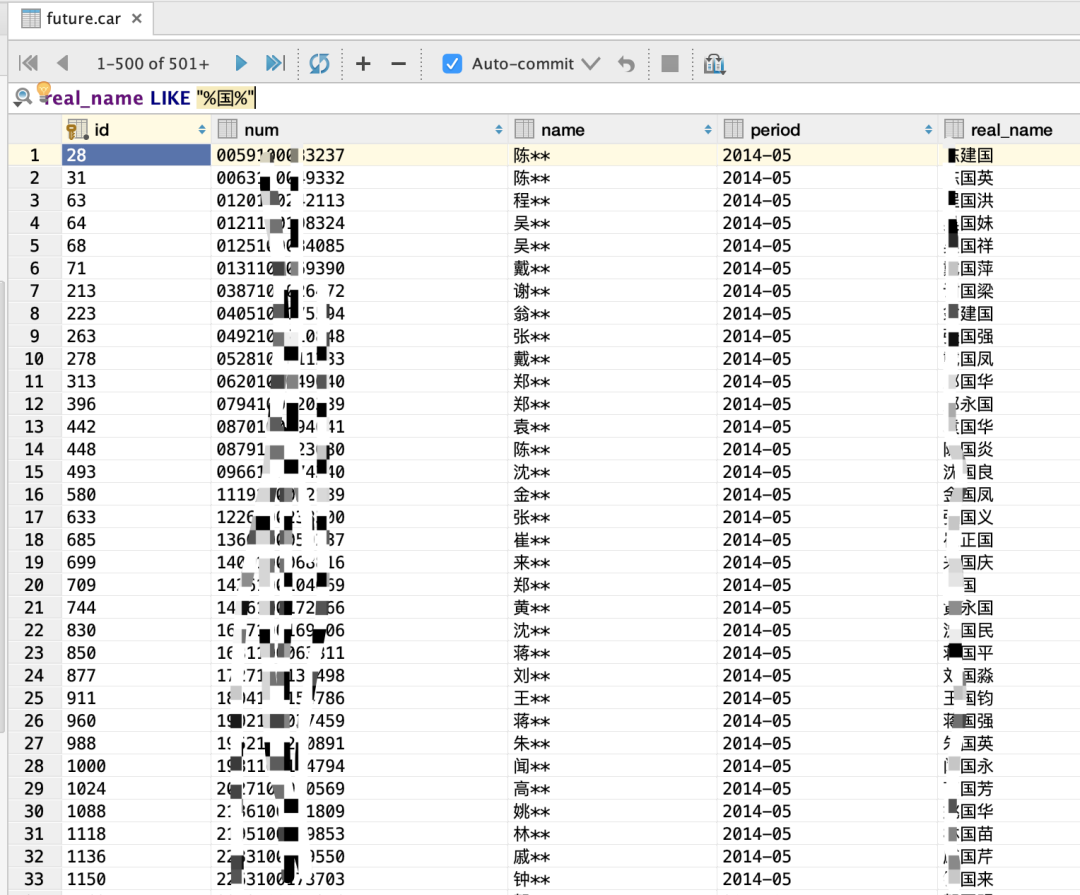Select the id cell 1000

click(x=136, y=765)
